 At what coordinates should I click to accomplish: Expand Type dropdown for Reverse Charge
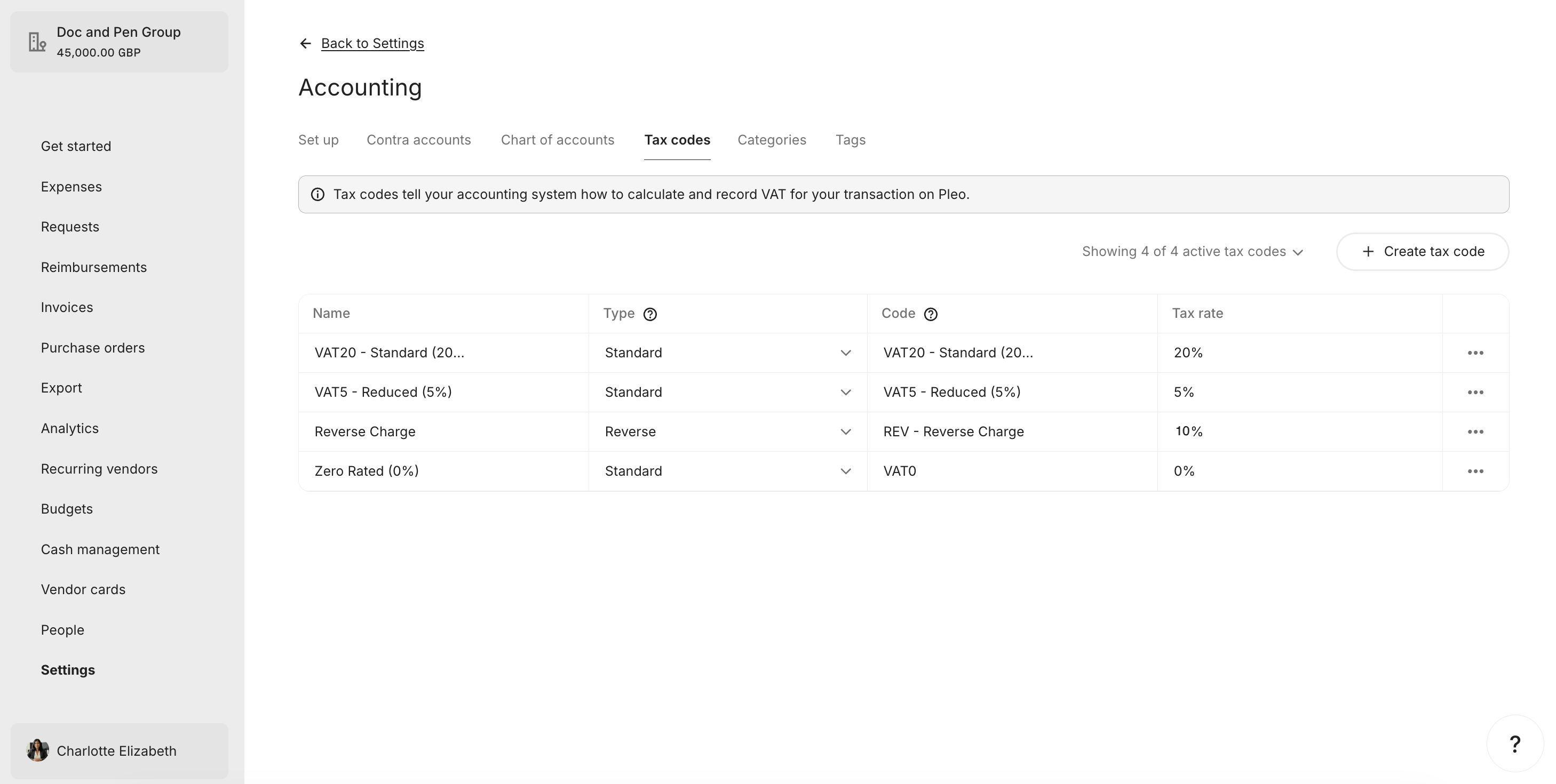click(x=727, y=431)
